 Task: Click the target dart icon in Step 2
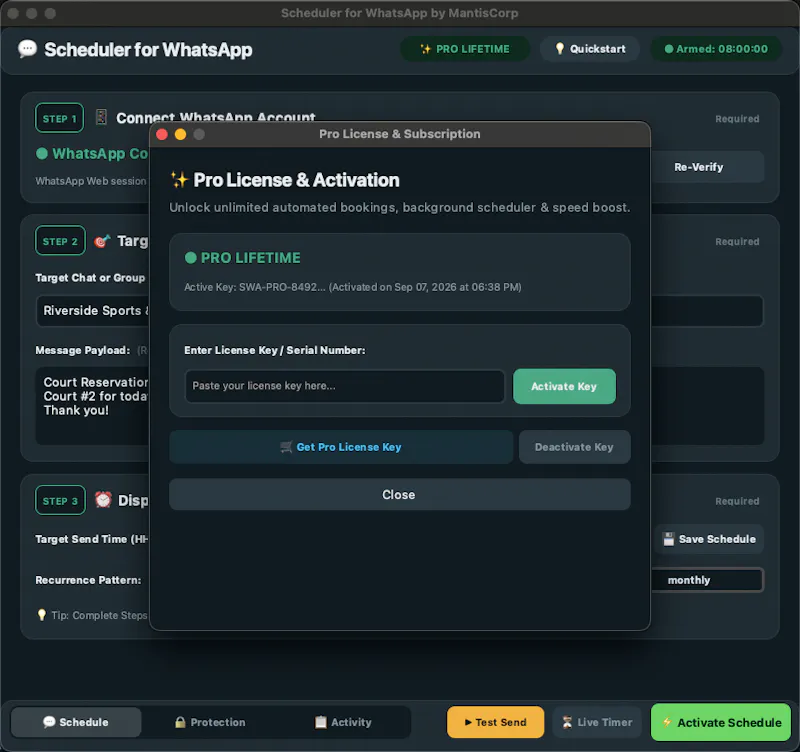(x=102, y=241)
